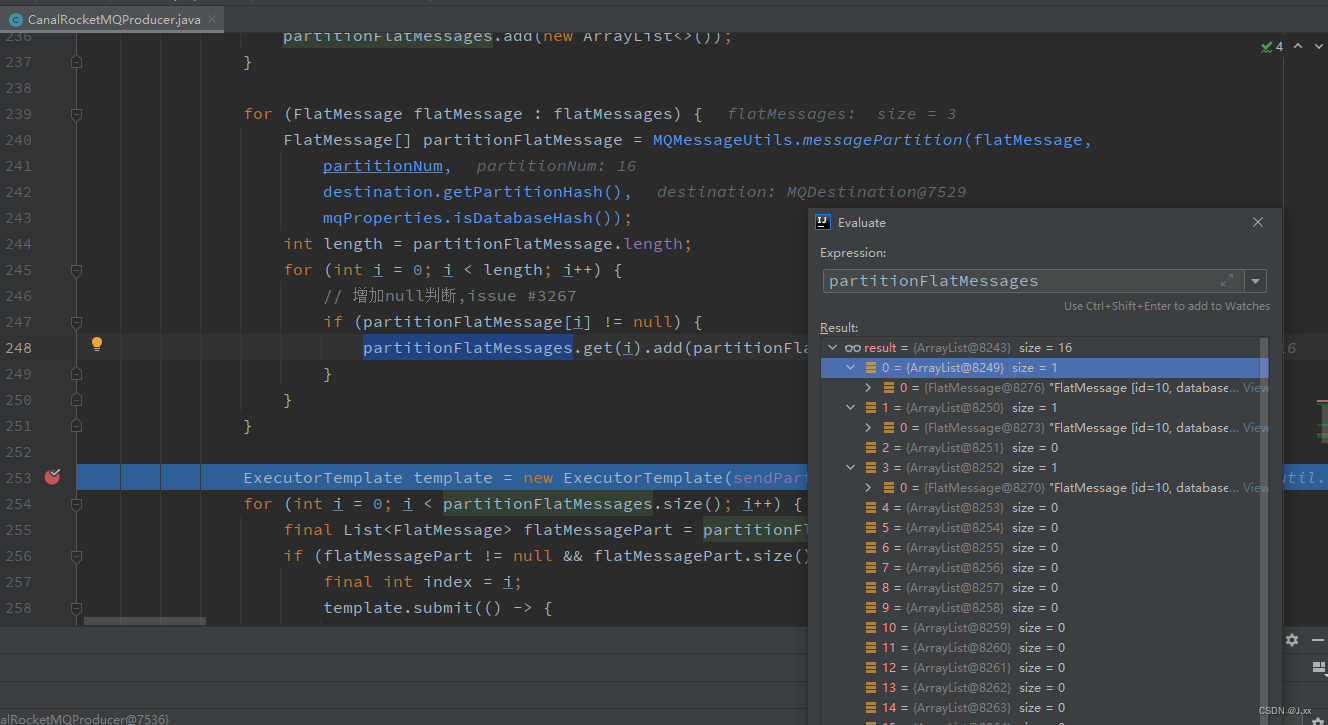Select the row 11 = {ArrayList@8260}
1328x725 pixels.
click(x=1039, y=647)
